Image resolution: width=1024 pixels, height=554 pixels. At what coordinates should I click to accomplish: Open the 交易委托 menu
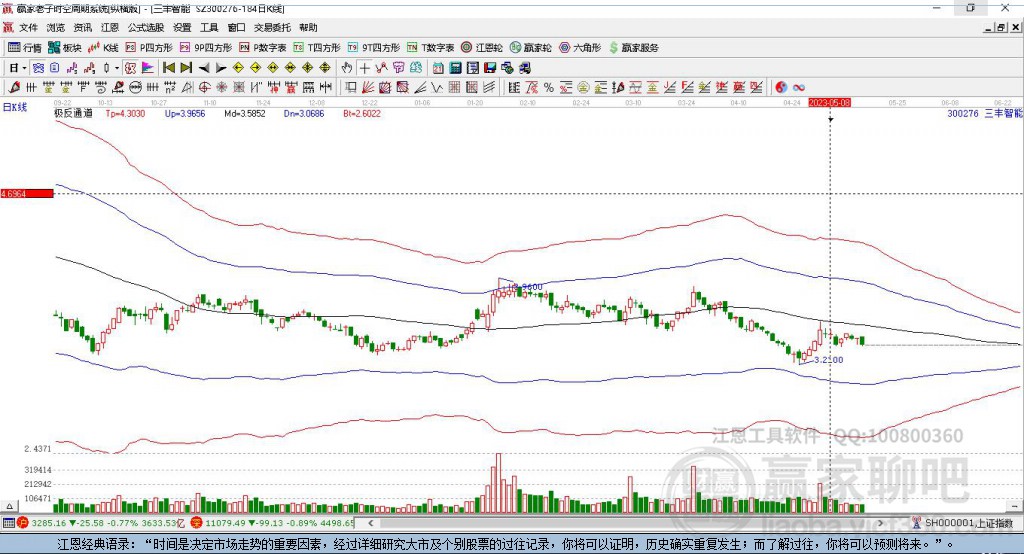click(272, 27)
